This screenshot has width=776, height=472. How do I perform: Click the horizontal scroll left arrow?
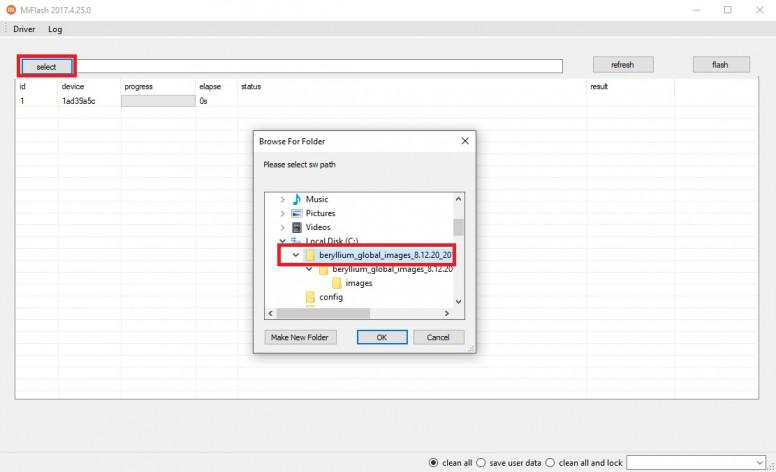coord(270,313)
